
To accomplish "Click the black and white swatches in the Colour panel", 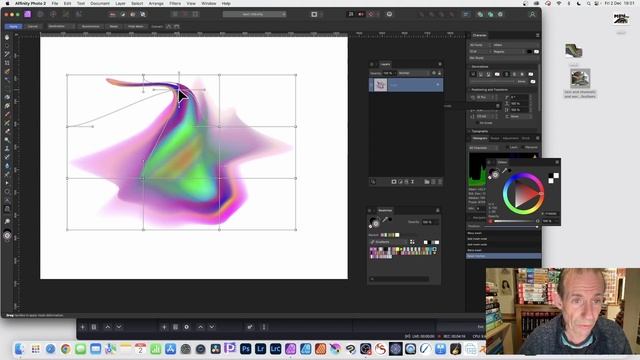I will pos(553,178).
